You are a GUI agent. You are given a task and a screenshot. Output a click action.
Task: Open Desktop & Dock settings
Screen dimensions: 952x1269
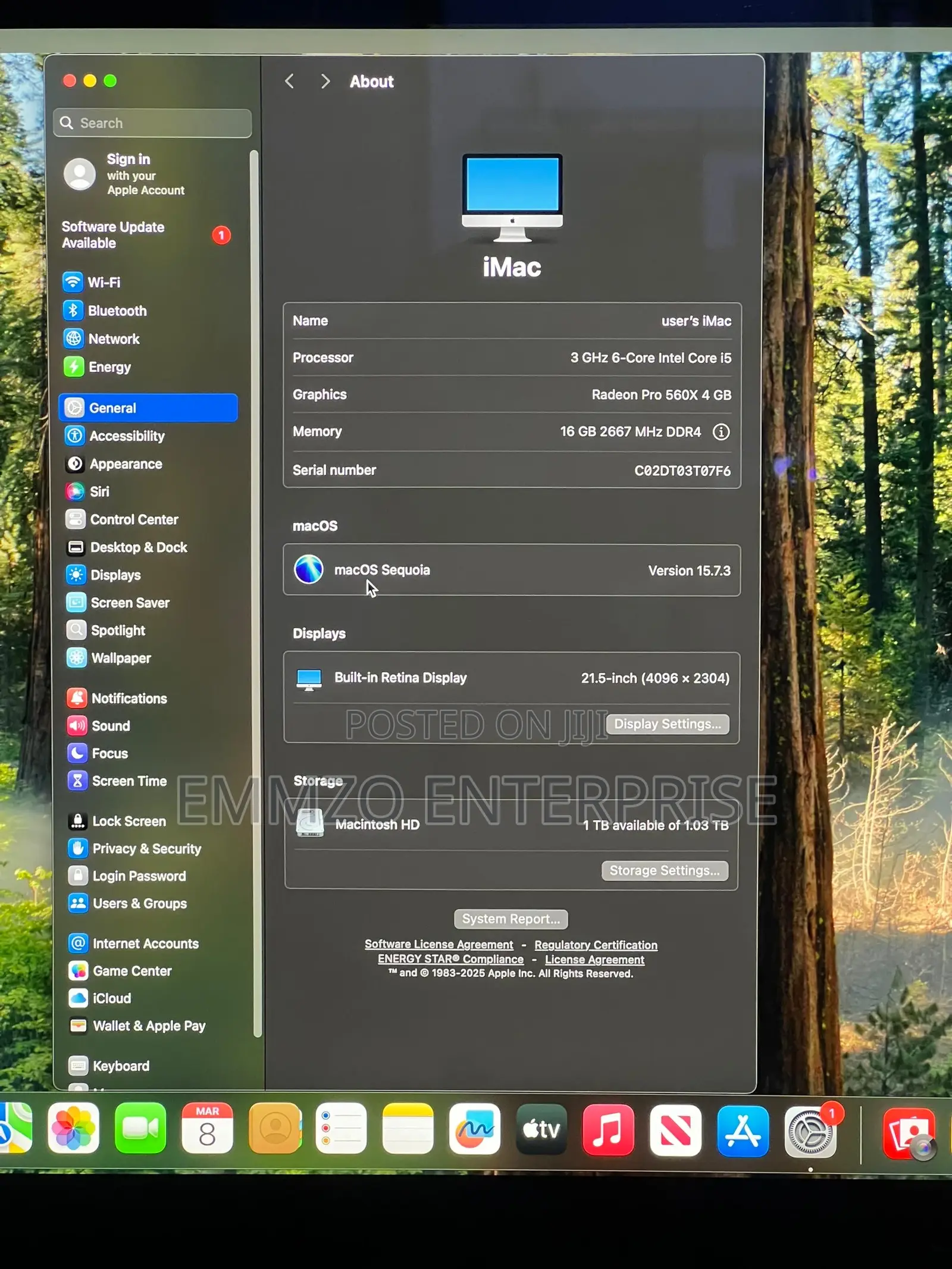tap(127, 547)
